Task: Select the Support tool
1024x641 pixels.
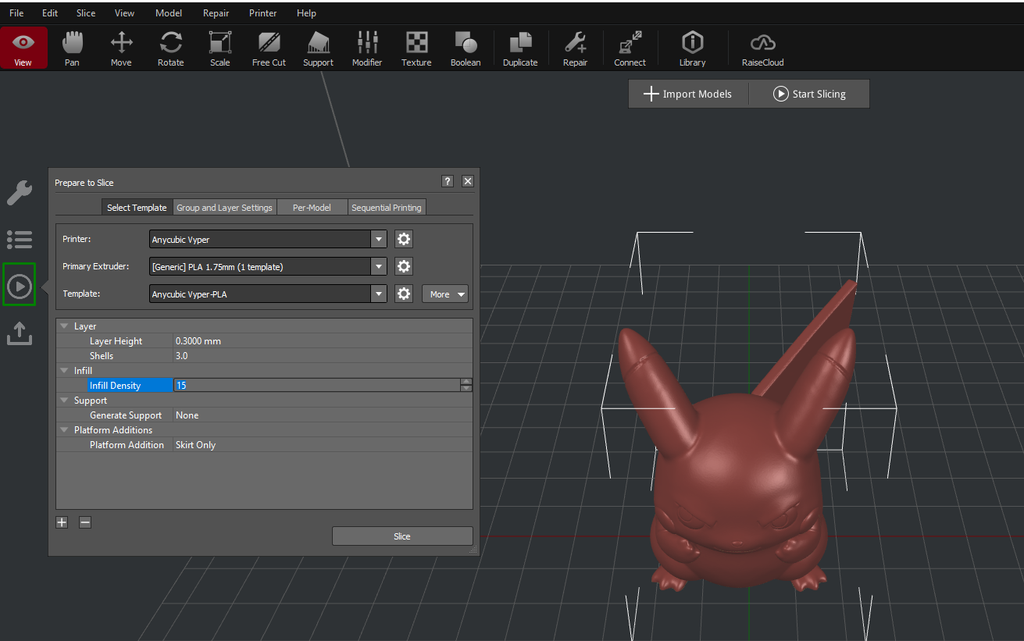Action: pos(317,47)
